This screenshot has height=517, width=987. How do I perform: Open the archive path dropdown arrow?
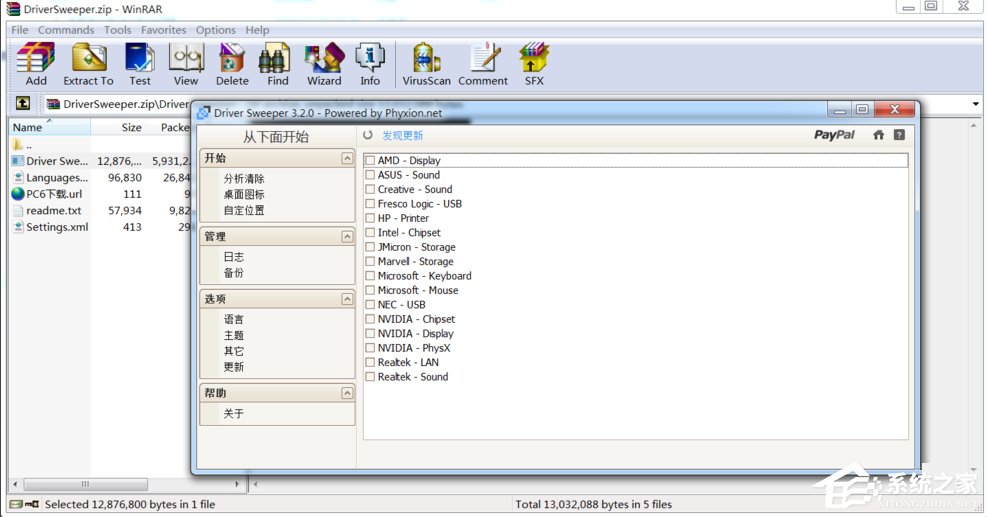[975, 104]
